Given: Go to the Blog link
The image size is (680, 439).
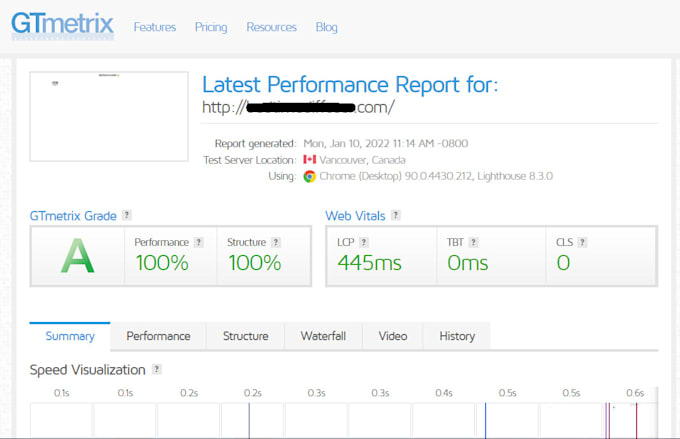Looking at the screenshot, I should click(327, 27).
